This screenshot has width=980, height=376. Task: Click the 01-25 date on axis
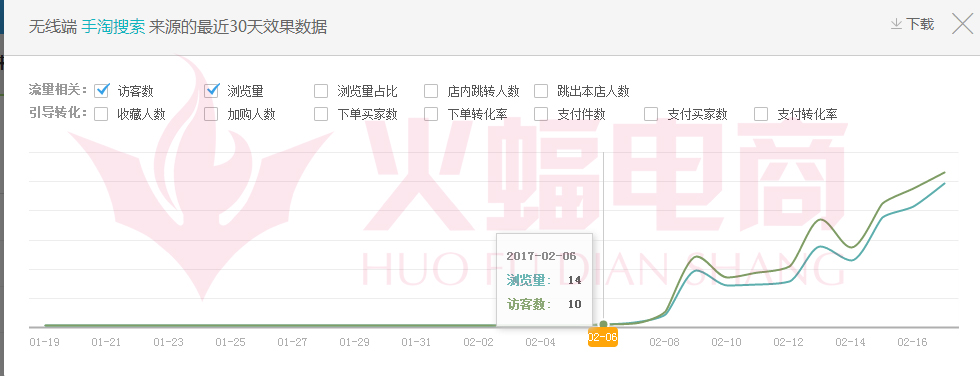[x=230, y=342]
